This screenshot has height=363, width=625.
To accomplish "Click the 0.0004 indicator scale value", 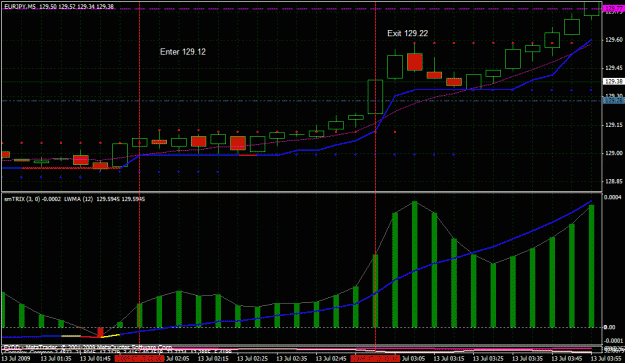I will pyautogui.click(x=613, y=197).
